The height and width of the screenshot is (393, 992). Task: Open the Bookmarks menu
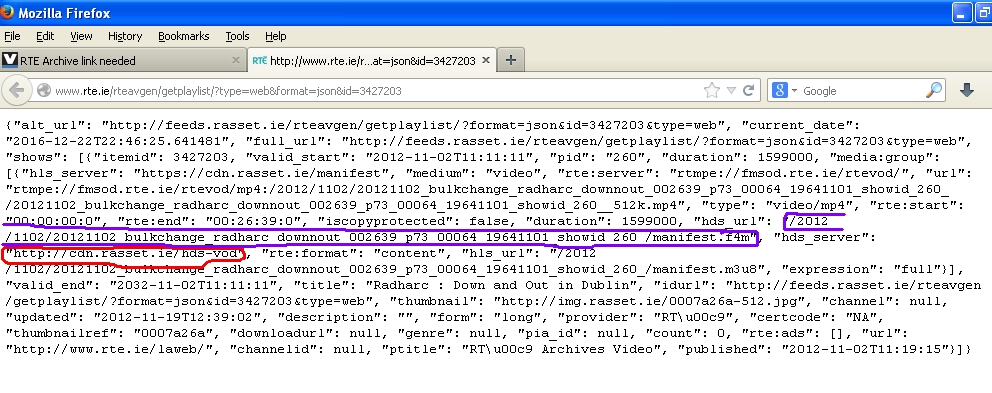point(183,36)
